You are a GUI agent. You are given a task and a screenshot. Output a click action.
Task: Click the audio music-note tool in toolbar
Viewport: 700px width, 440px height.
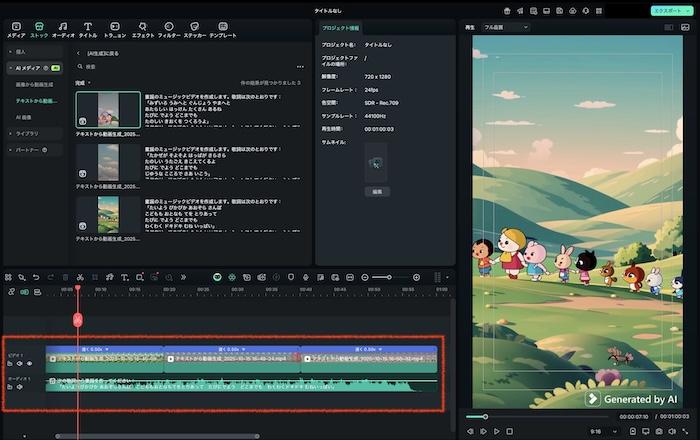[x=109, y=277]
